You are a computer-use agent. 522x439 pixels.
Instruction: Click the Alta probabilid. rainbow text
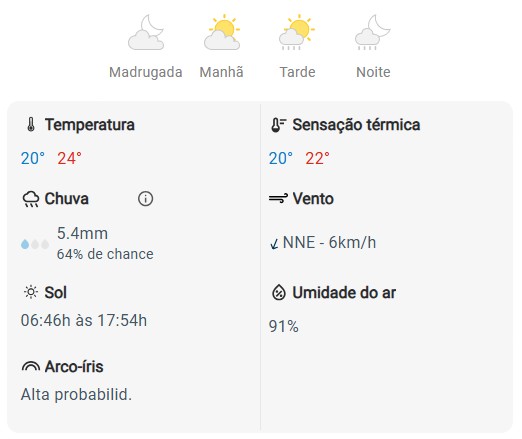click(76, 395)
